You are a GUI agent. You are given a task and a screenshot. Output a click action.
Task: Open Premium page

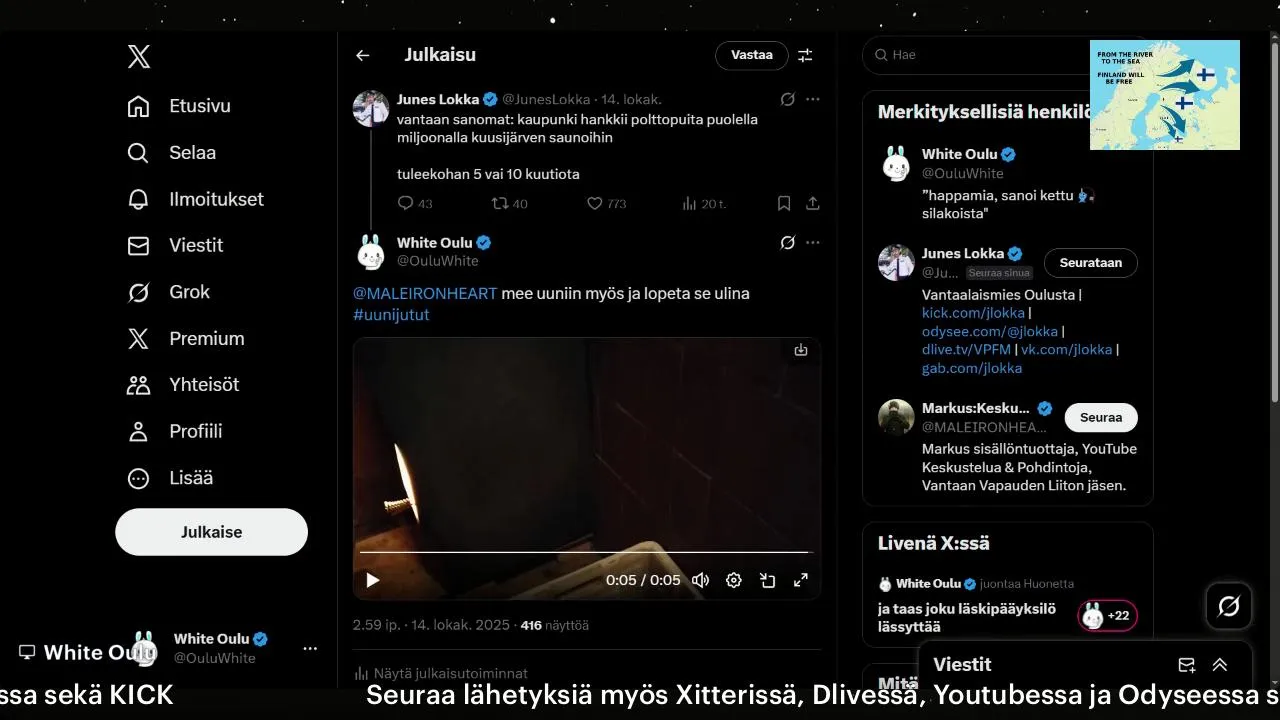[187, 338]
